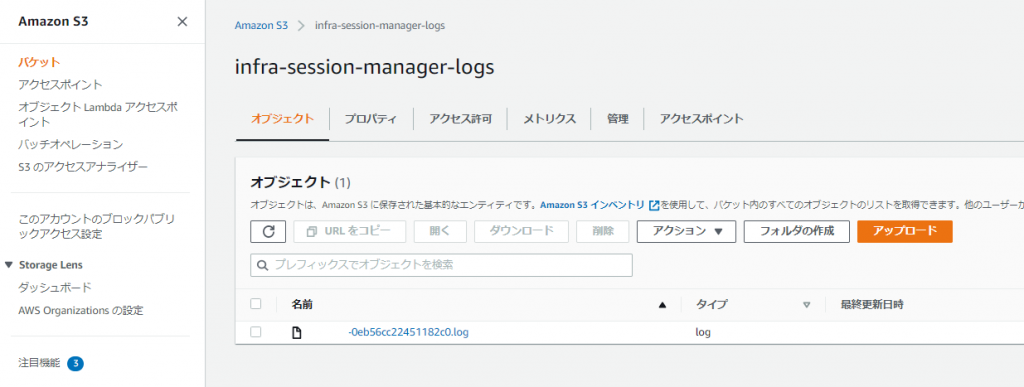Image resolution: width=1024 pixels, height=387 pixels.
Task: Click the search magnifier icon in prefix field
Action: click(263, 266)
